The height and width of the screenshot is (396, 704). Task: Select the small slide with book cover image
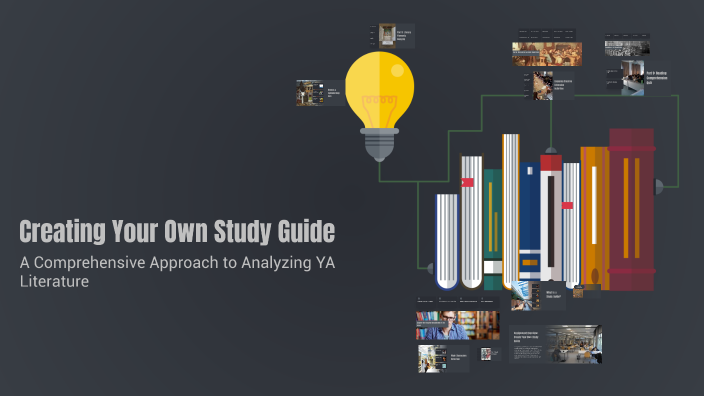pyautogui.click(x=490, y=354)
